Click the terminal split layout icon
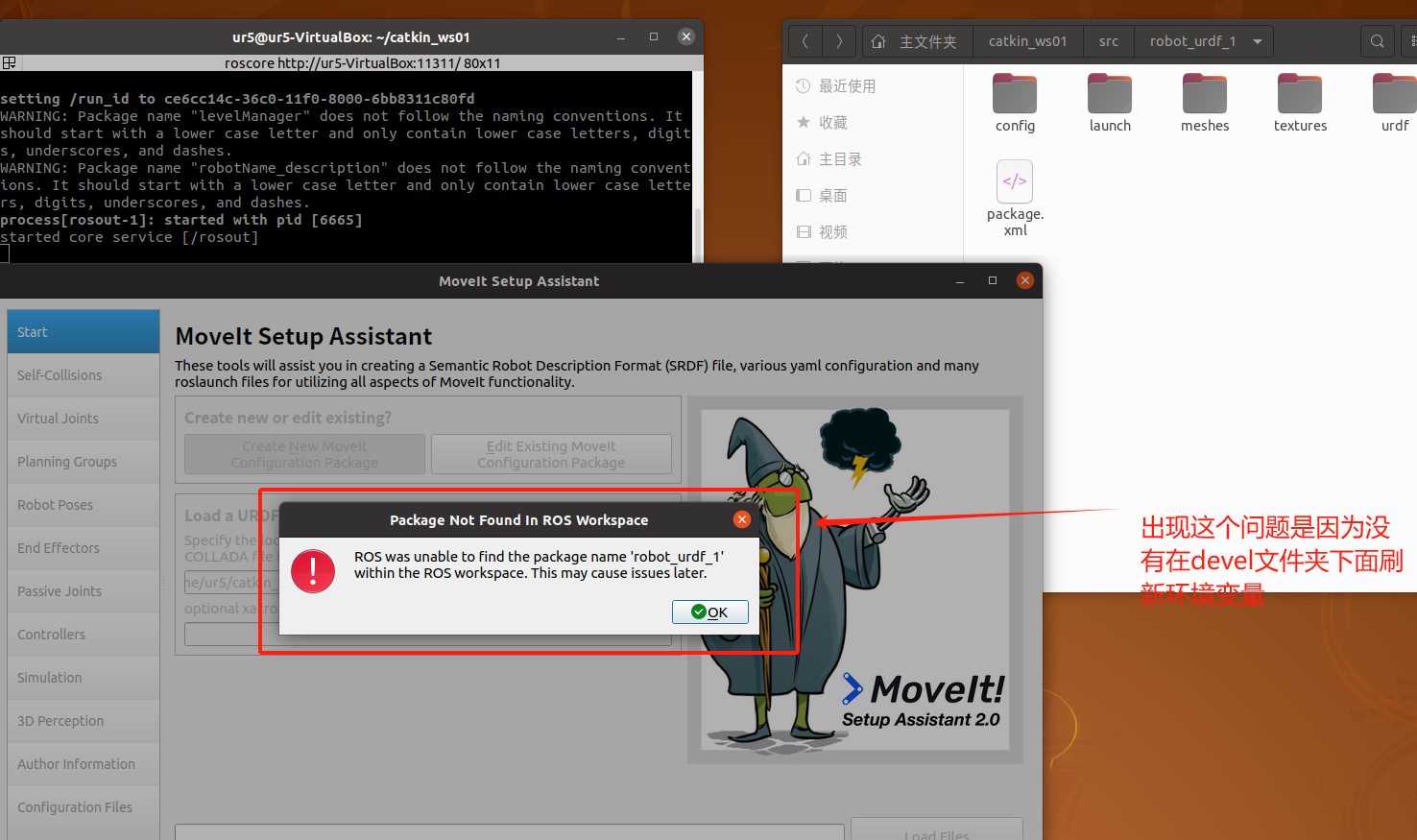 (9, 63)
